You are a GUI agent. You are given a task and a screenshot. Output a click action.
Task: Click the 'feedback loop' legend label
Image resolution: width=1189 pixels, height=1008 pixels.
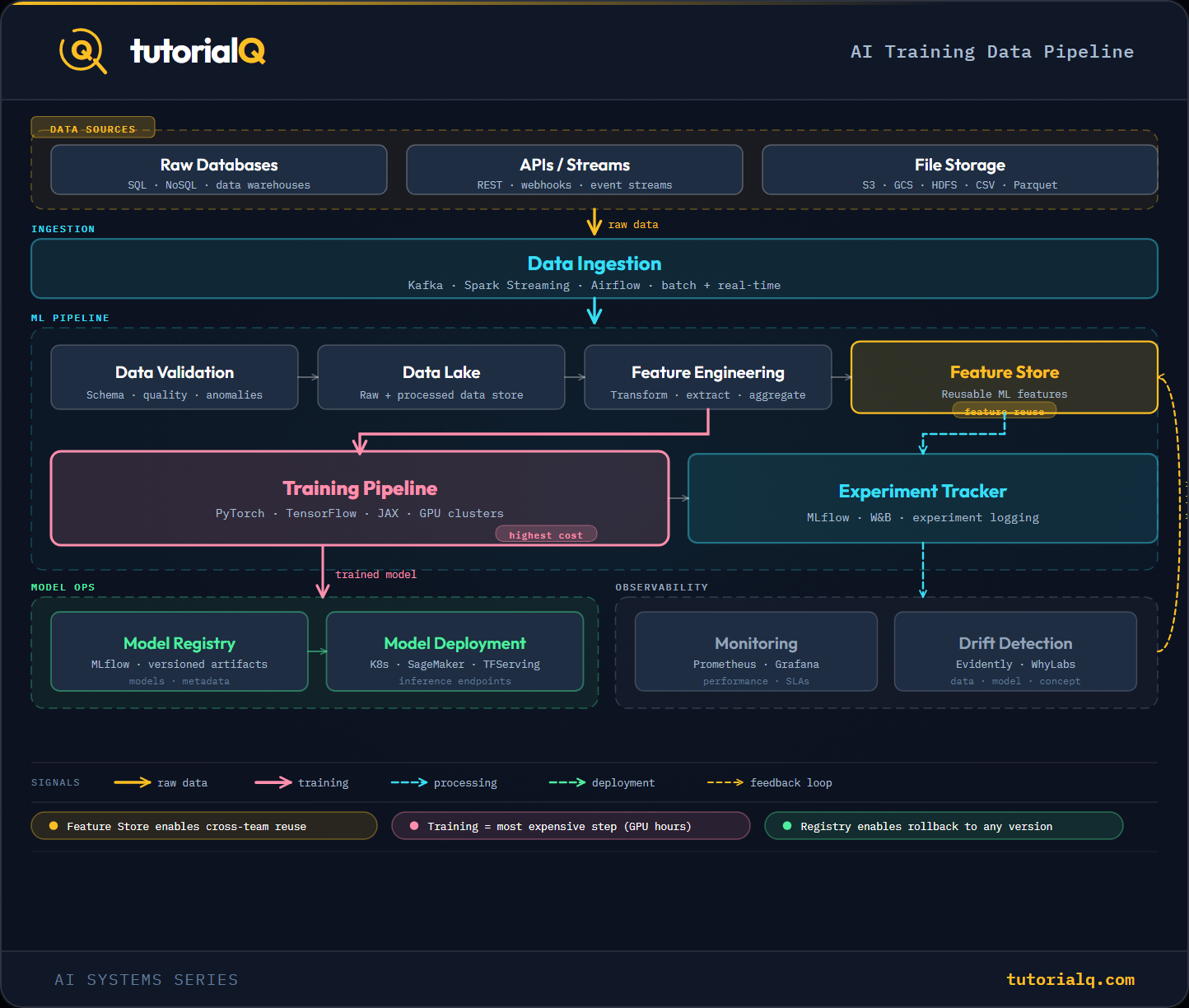click(791, 782)
